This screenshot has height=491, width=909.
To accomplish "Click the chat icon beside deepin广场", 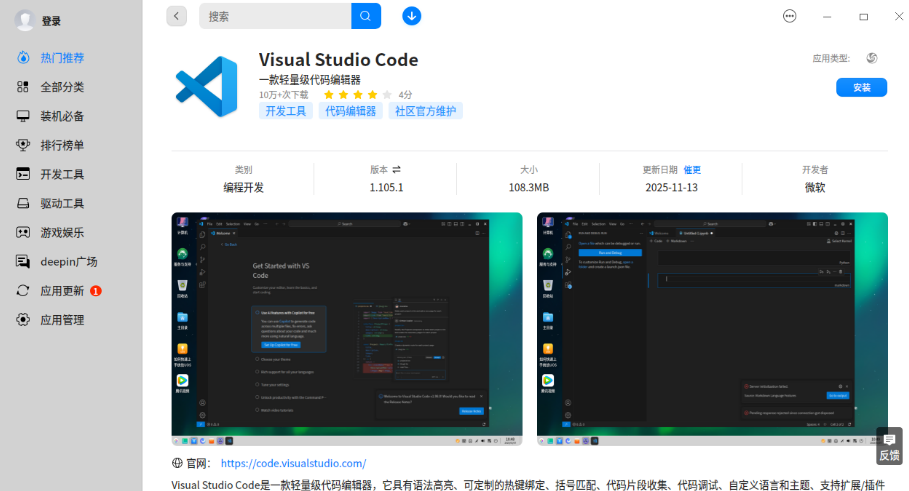I will tap(23, 261).
